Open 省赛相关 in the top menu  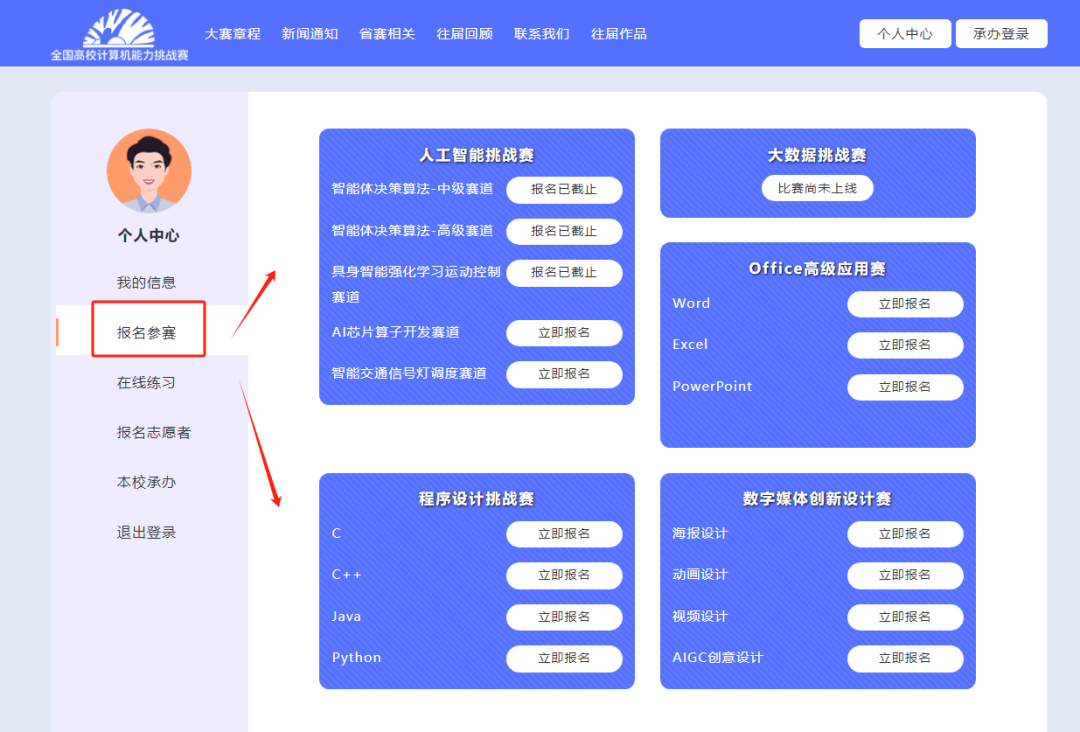coord(387,34)
